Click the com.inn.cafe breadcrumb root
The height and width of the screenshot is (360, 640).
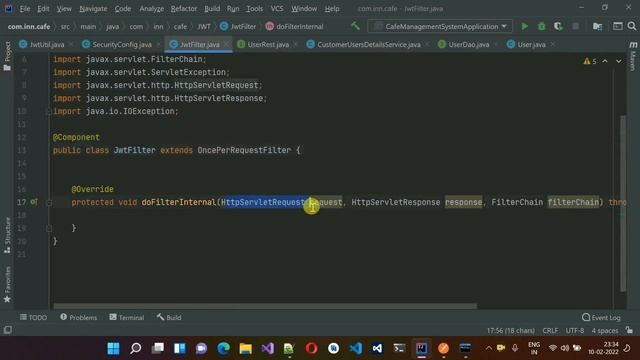[x=29, y=27]
